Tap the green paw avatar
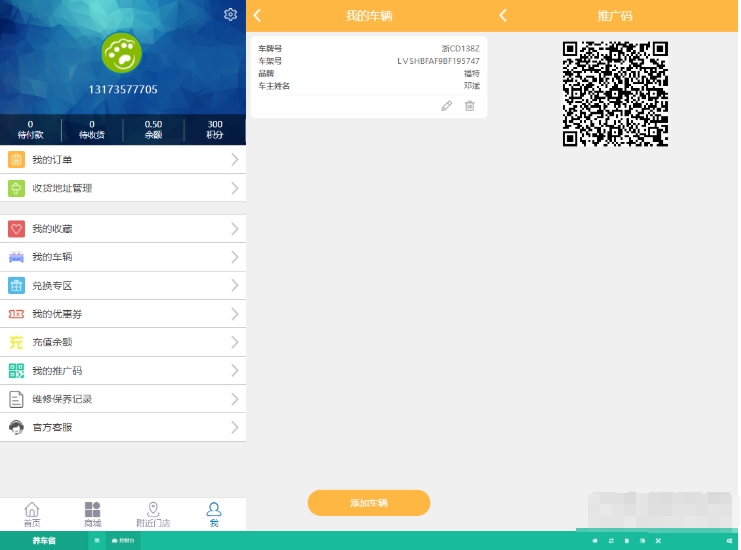This screenshot has height=550, width=741. coord(122,53)
